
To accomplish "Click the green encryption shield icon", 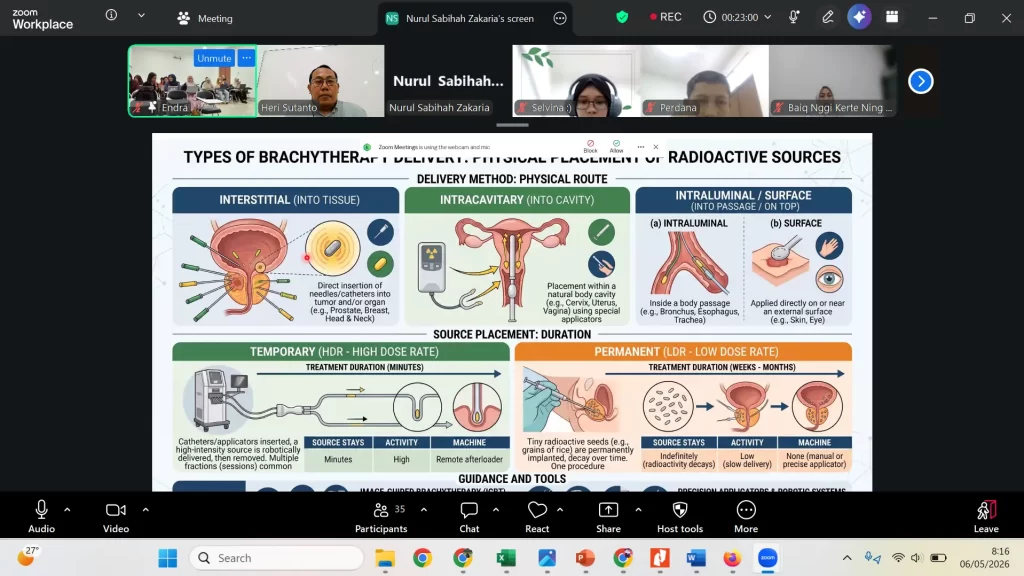I will pos(622,18).
